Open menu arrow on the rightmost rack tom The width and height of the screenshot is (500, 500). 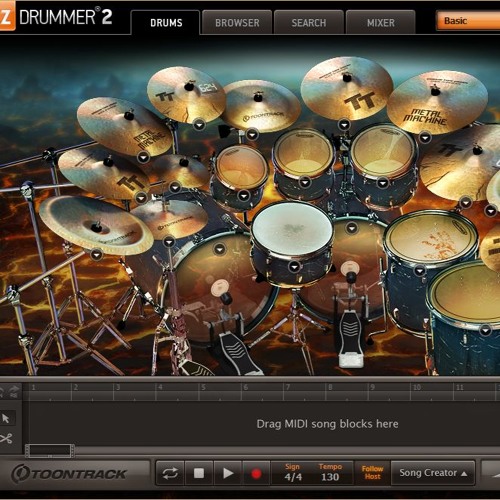(383, 183)
